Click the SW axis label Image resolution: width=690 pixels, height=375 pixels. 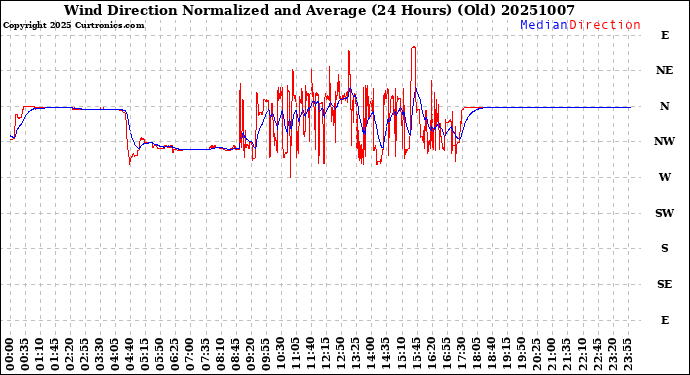pos(664,213)
